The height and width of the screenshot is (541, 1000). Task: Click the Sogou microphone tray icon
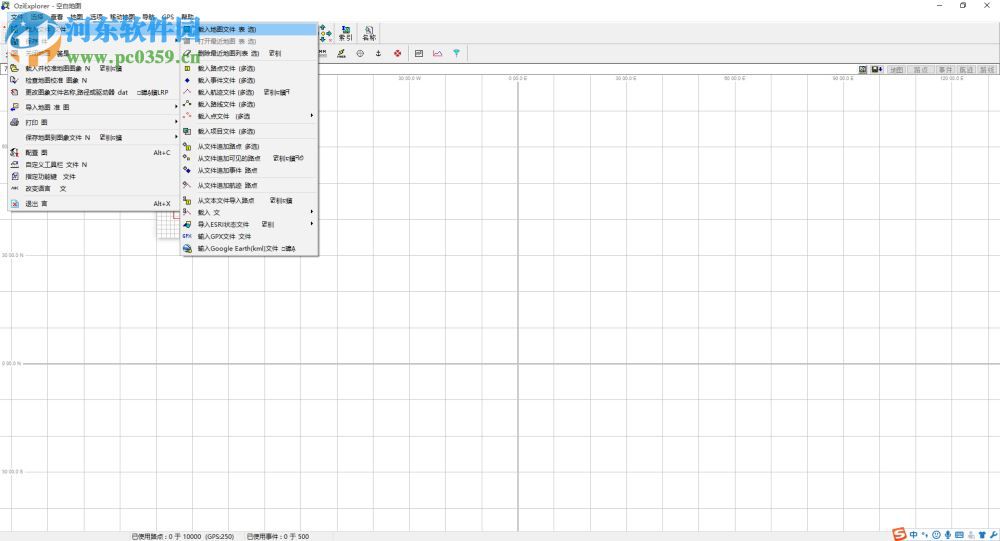click(x=948, y=535)
